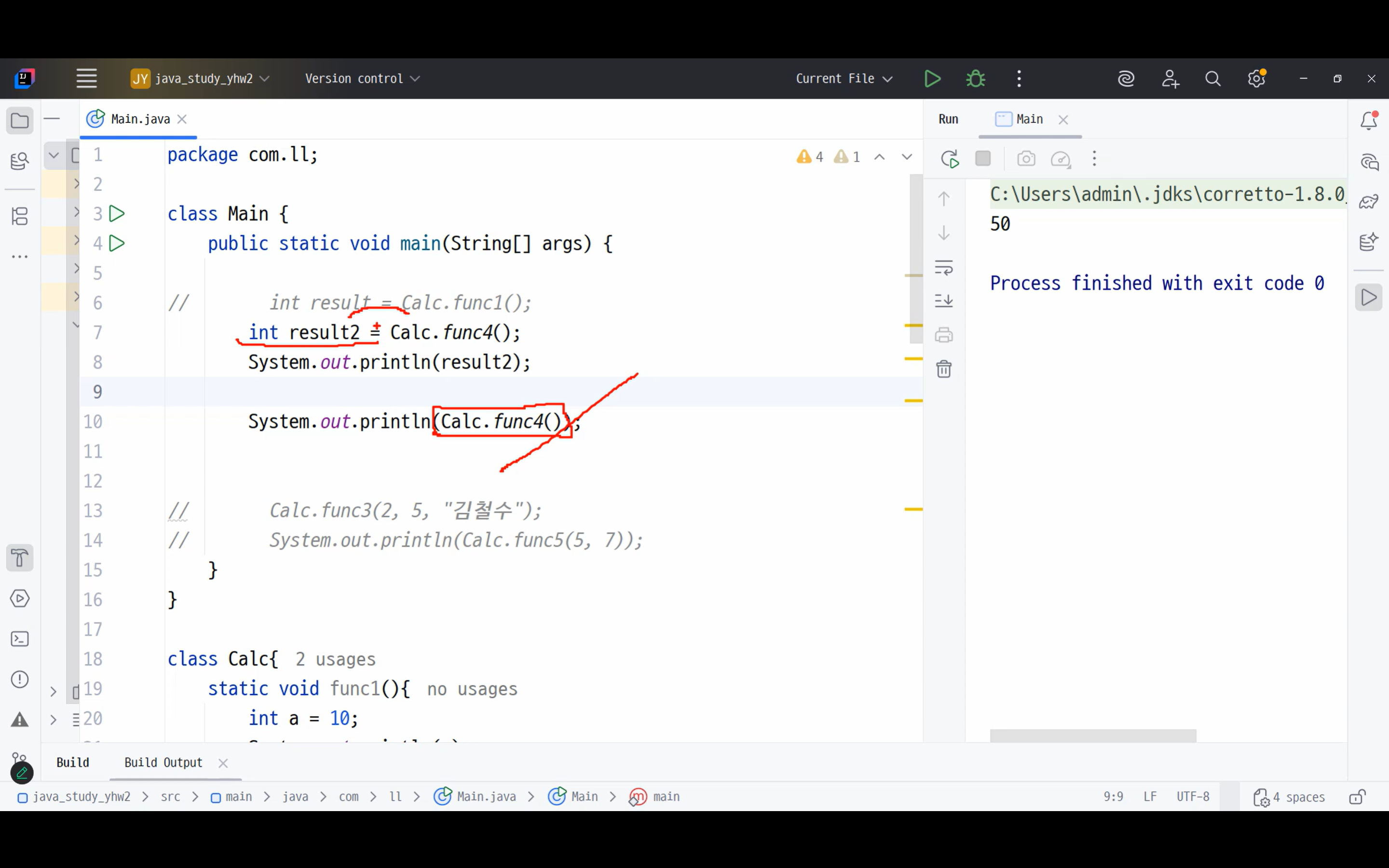Open the Notifications bell icon
The width and height of the screenshot is (1389, 868).
point(1368,121)
